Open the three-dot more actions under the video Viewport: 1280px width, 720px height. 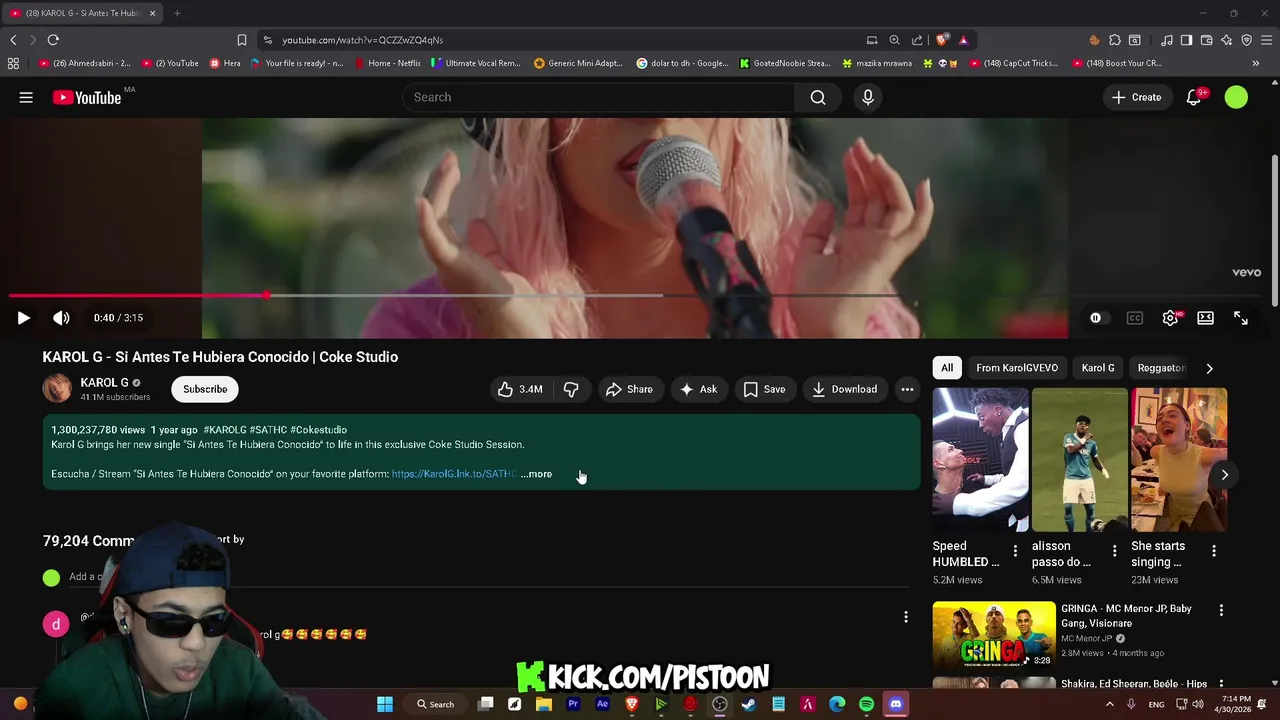tap(907, 389)
